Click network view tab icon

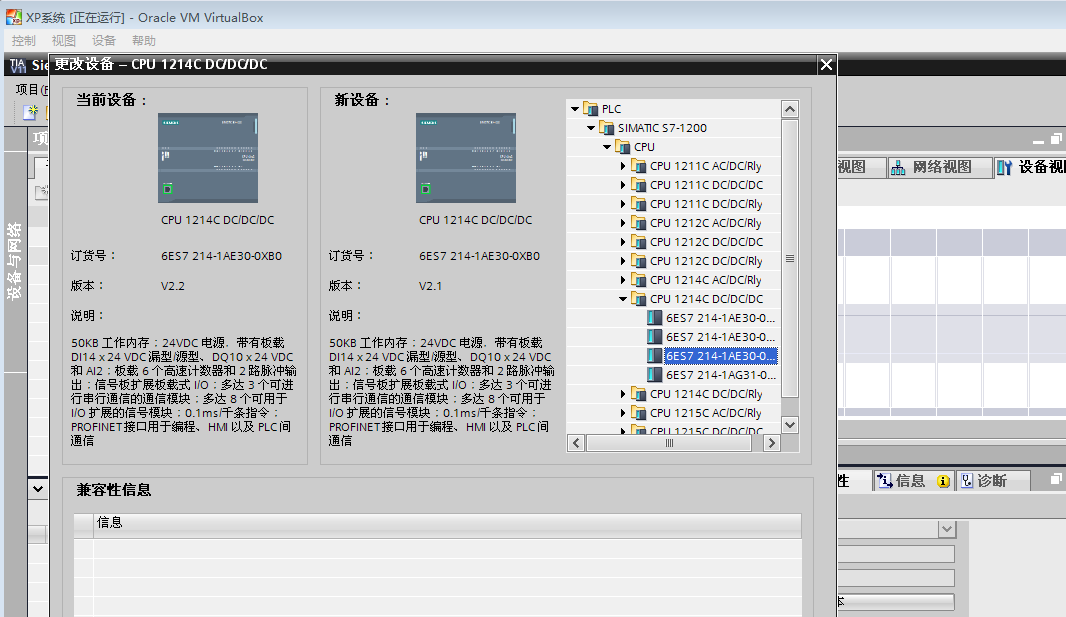[x=898, y=167]
